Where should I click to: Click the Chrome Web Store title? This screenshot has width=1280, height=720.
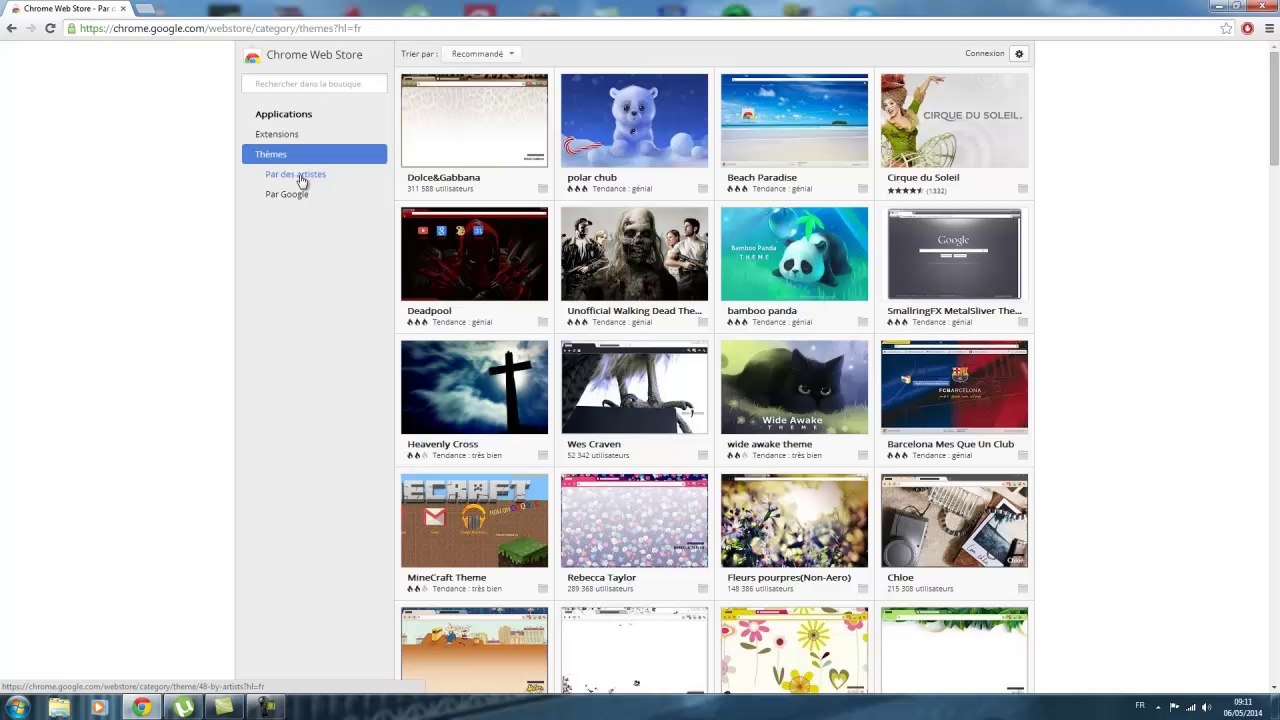tap(314, 55)
